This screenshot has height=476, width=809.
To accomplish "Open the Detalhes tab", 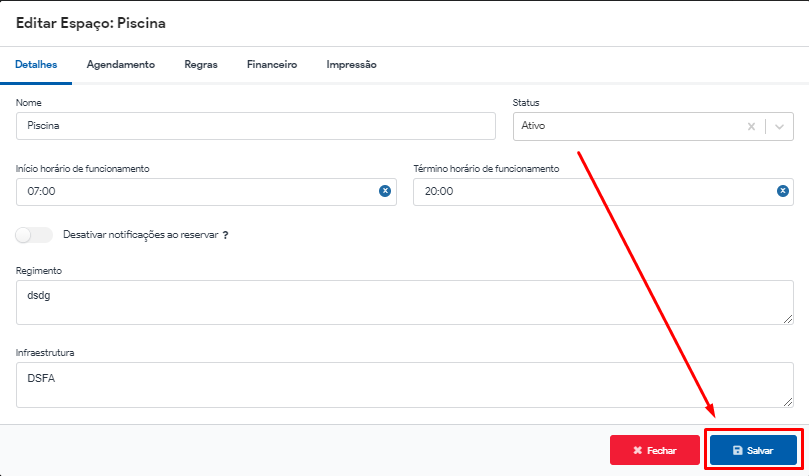I will click(36, 64).
